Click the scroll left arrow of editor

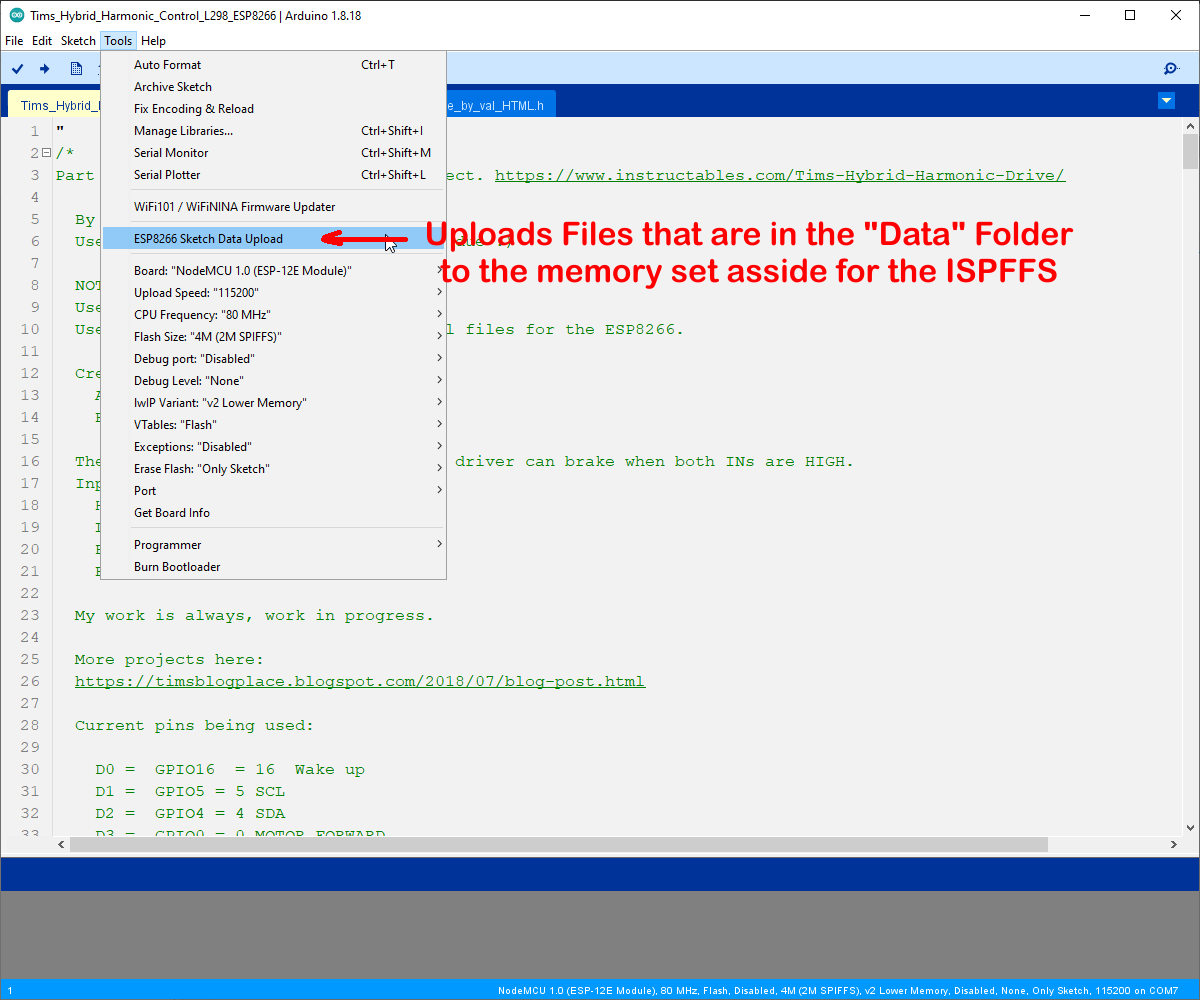point(61,844)
